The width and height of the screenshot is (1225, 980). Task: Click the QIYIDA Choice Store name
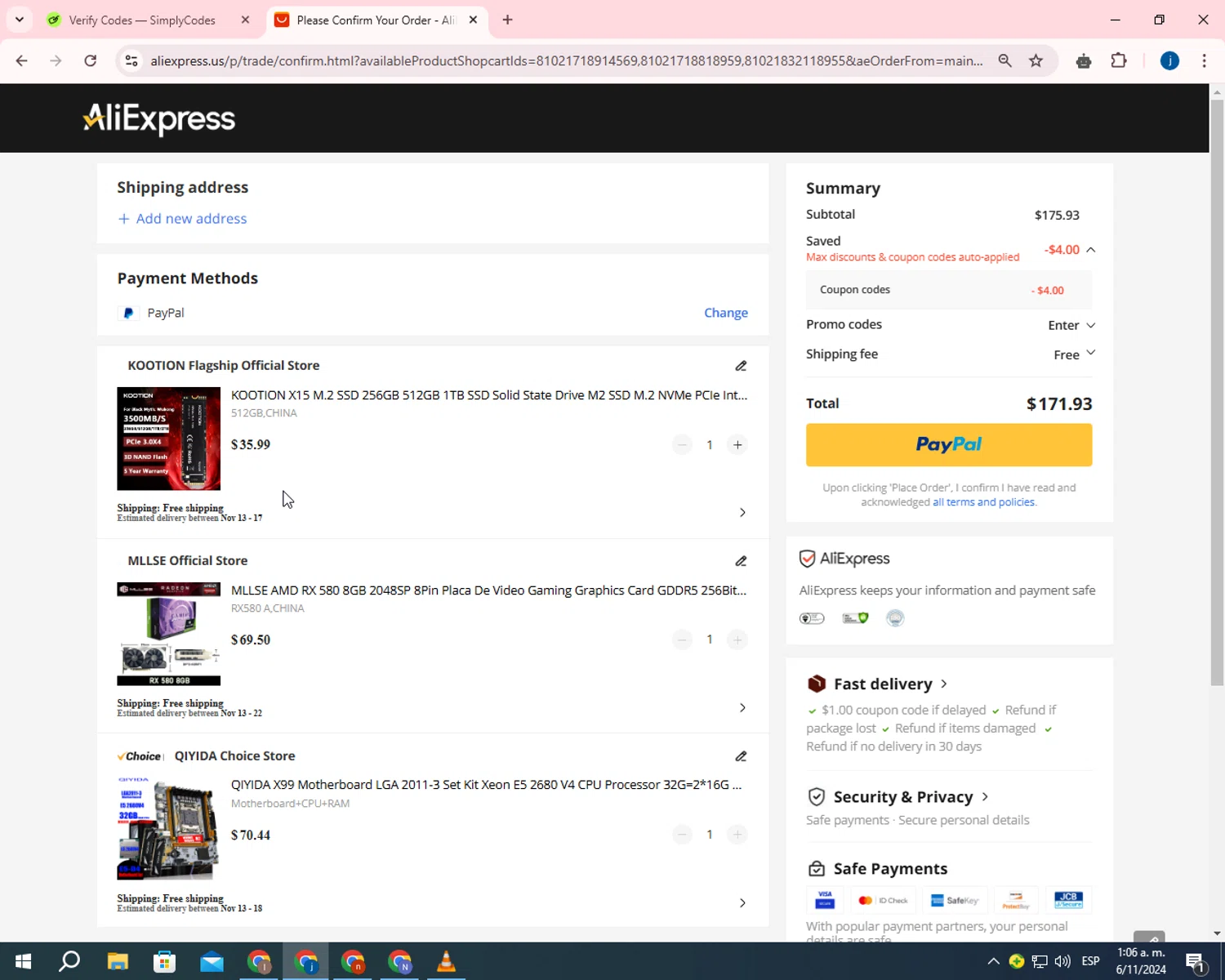234,756
